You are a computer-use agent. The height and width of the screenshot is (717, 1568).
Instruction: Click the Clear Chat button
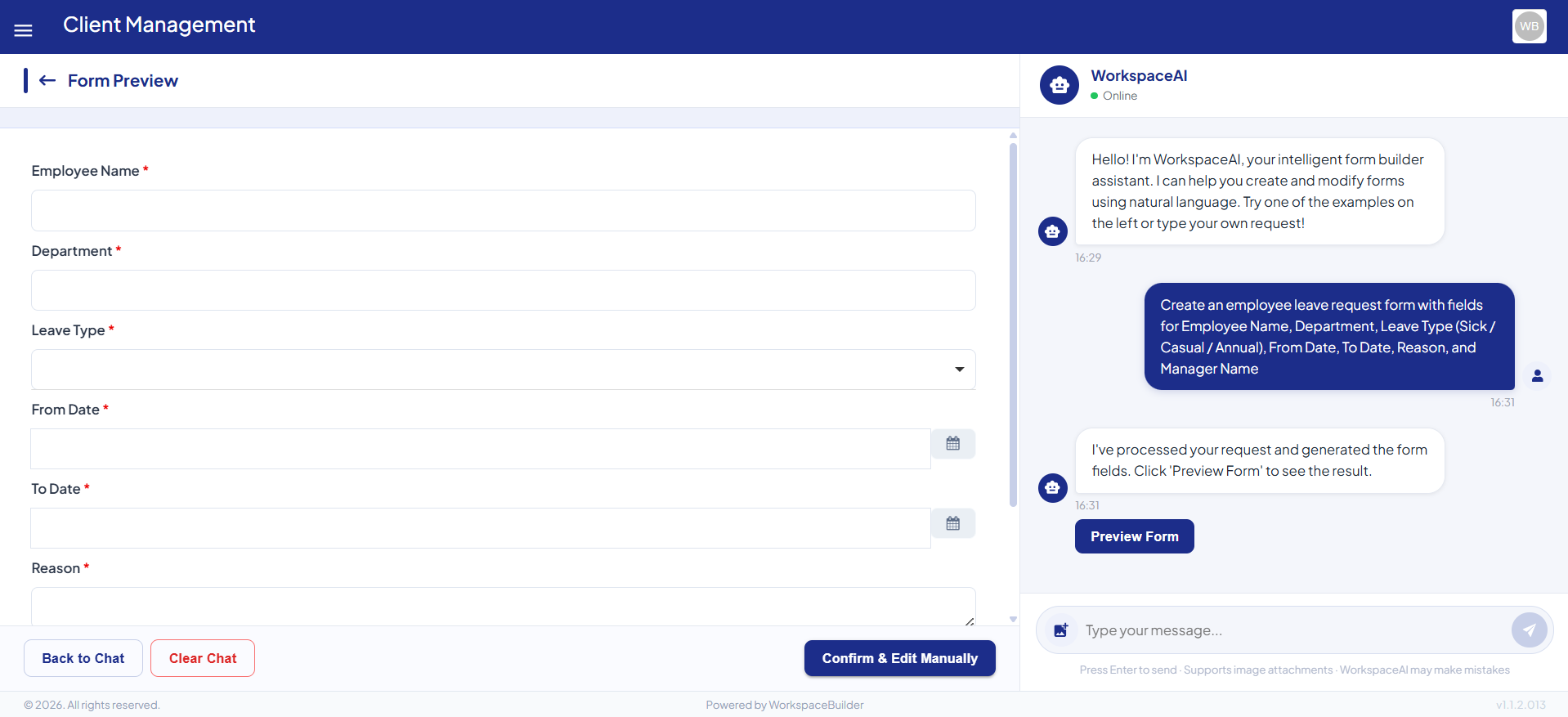203,658
